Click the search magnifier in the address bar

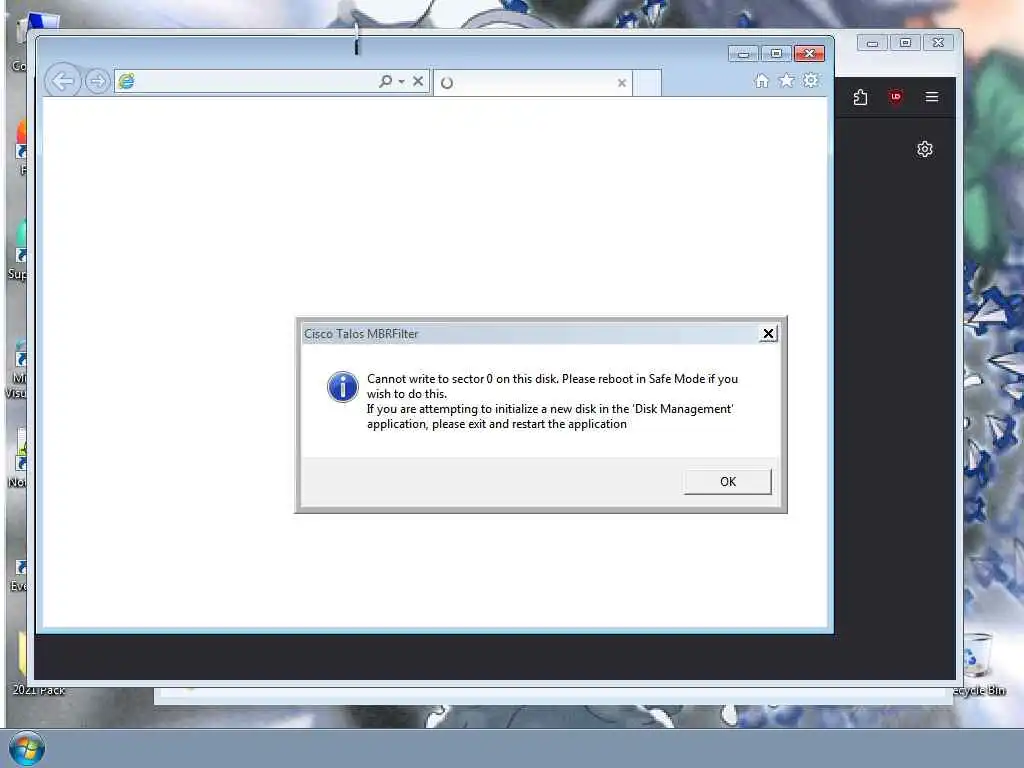coord(385,81)
